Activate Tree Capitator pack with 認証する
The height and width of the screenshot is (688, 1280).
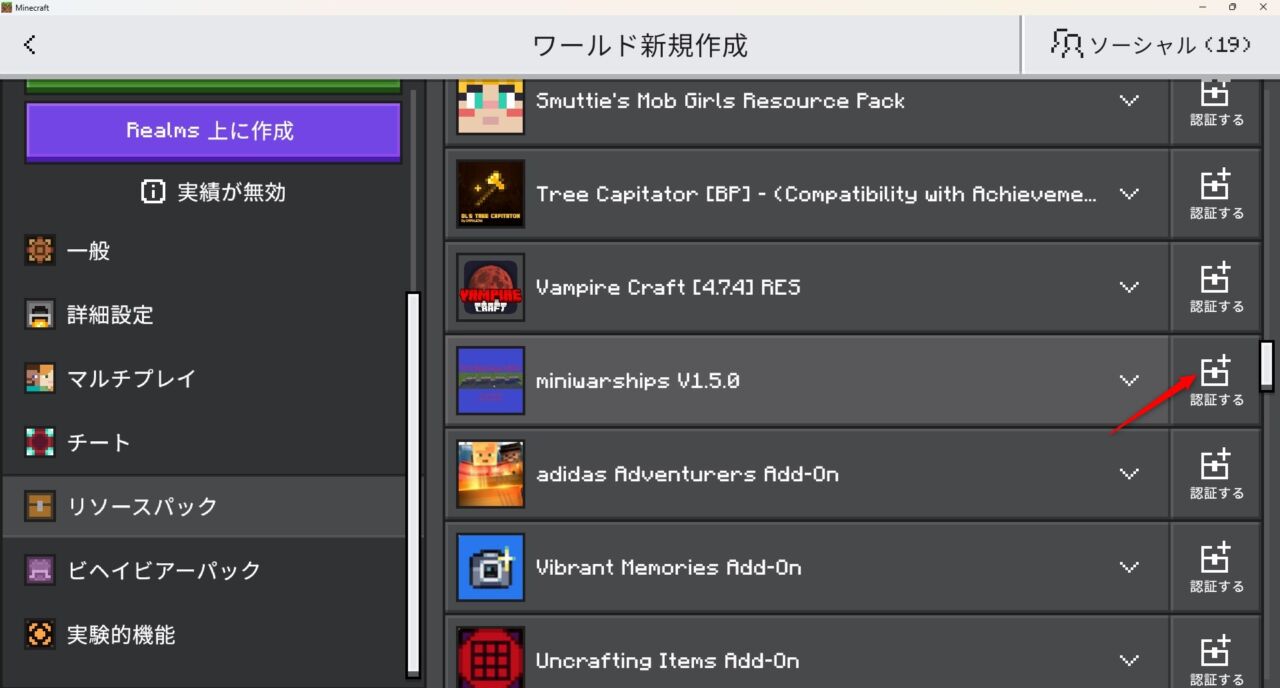[x=1216, y=194]
